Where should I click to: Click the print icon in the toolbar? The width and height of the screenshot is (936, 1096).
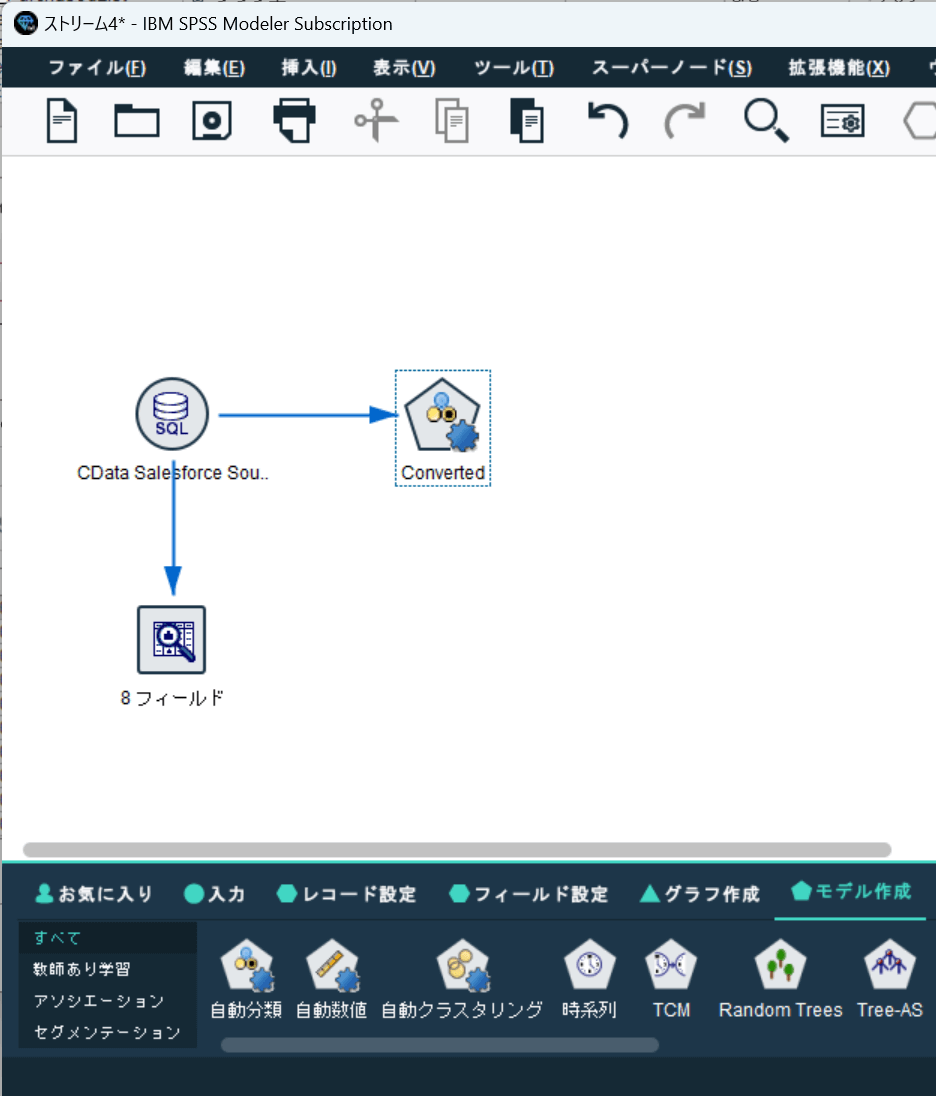tap(294, 121)
